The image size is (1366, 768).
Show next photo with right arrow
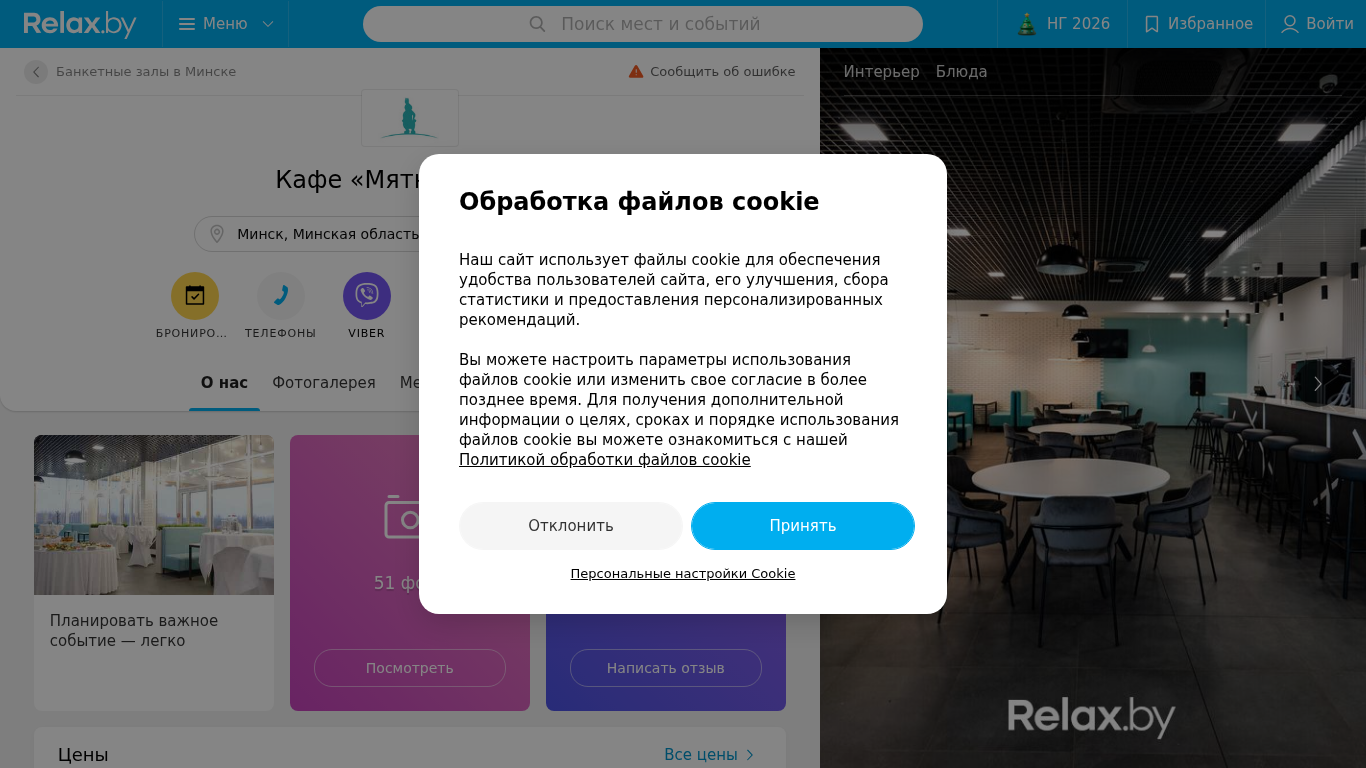tap(1318, 384)
